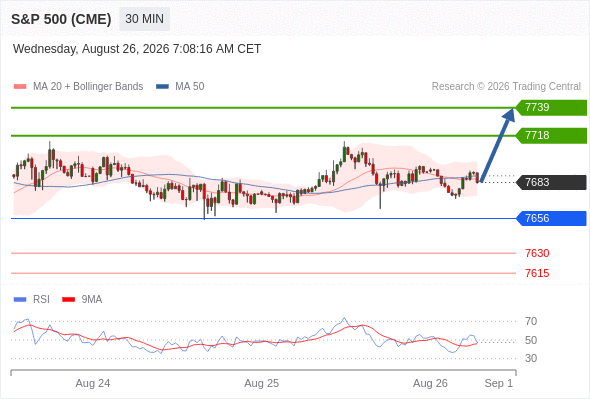Image resolution: width=590 pixels, height=400 pixels.
Task: Click the MA 50 legend label
Action: point(190,87)
